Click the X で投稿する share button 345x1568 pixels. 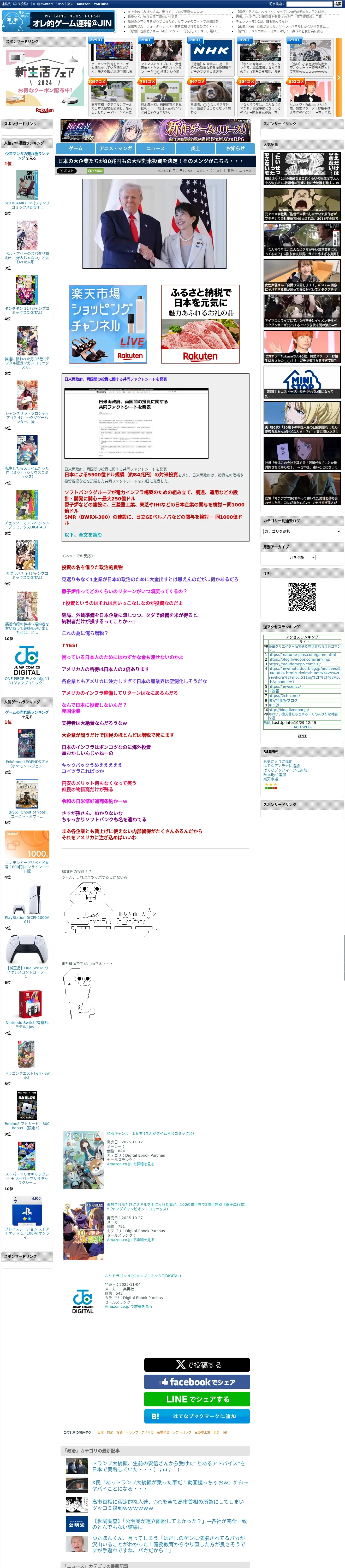[197, 1365]
